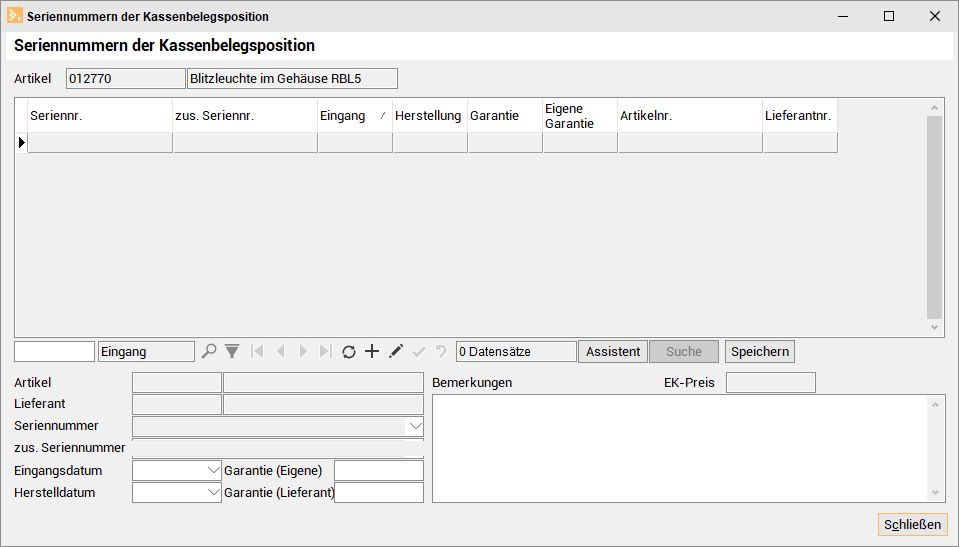This screenshot has height=547, width=959.
Task: Click the 0 Datensätze record count field
Action: (516, 352)
